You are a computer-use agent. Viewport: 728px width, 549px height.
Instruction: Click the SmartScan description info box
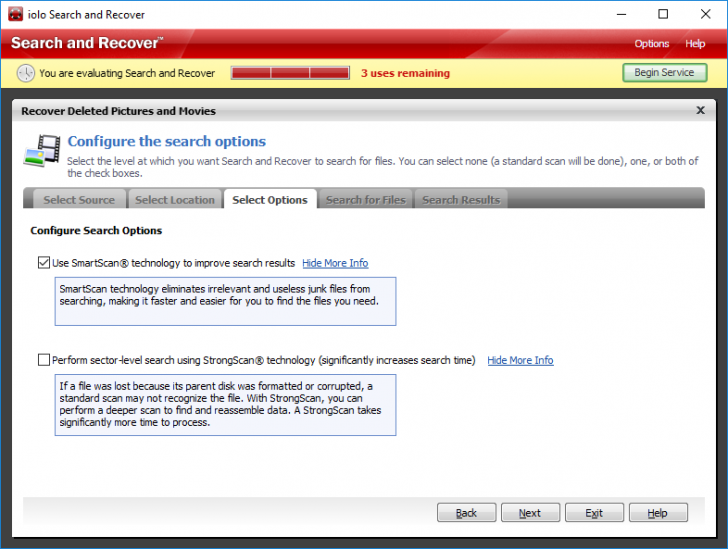pyautogui.click(x=225, y=301)
